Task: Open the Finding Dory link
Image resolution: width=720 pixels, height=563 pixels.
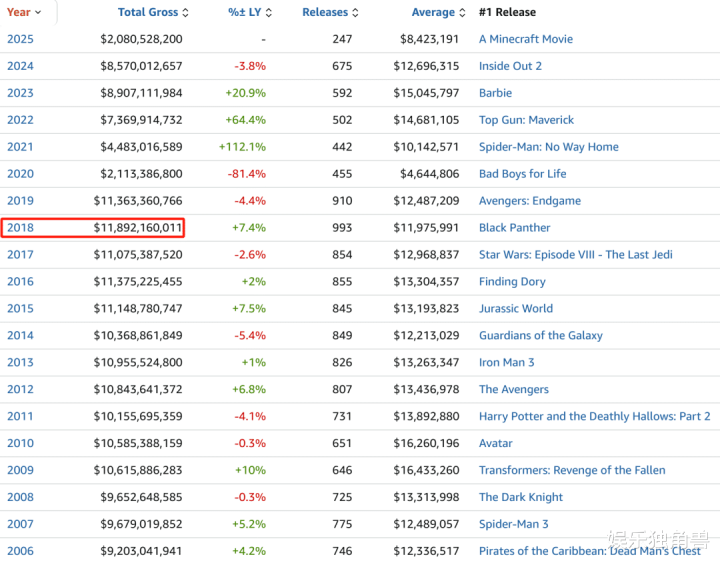Action: tap(512, 282)
